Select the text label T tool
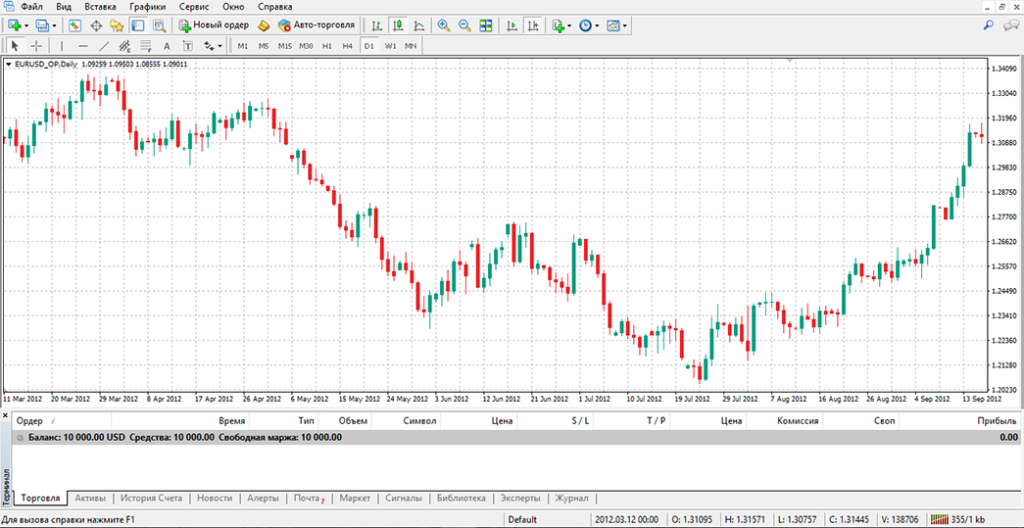 click(187, 46)
